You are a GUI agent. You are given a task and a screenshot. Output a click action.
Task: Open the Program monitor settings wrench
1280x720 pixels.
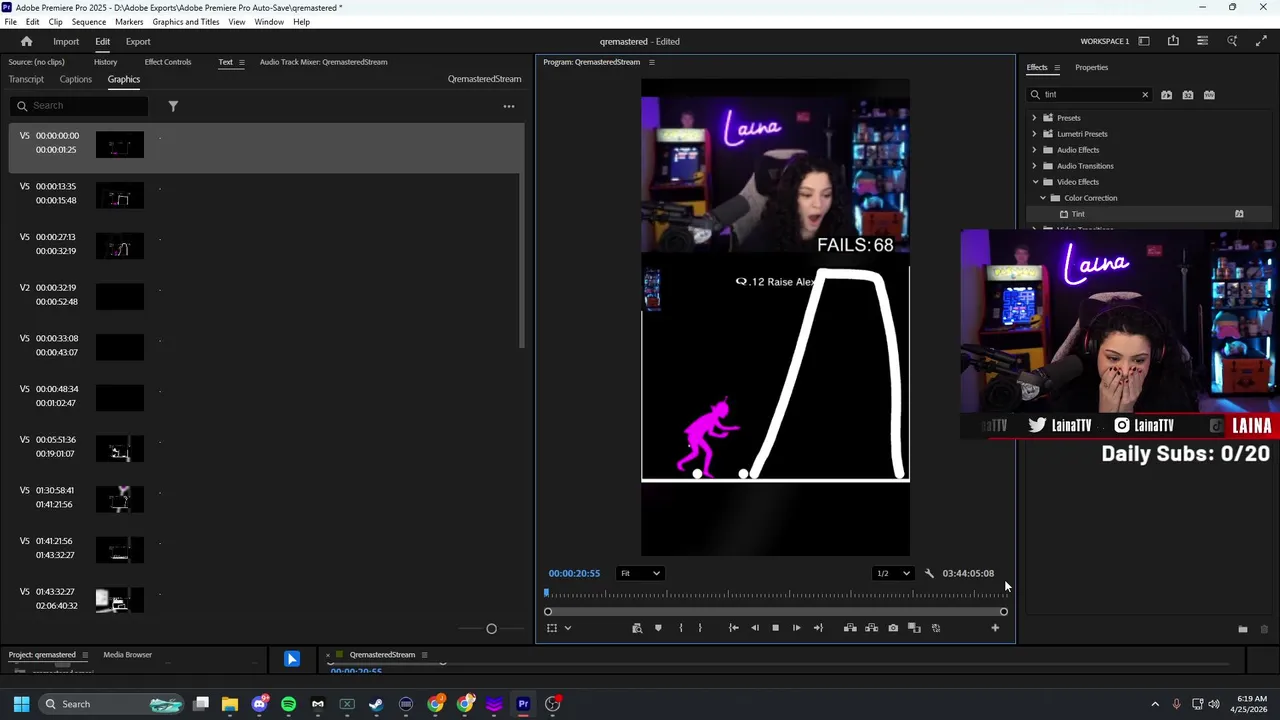[929, 574]
